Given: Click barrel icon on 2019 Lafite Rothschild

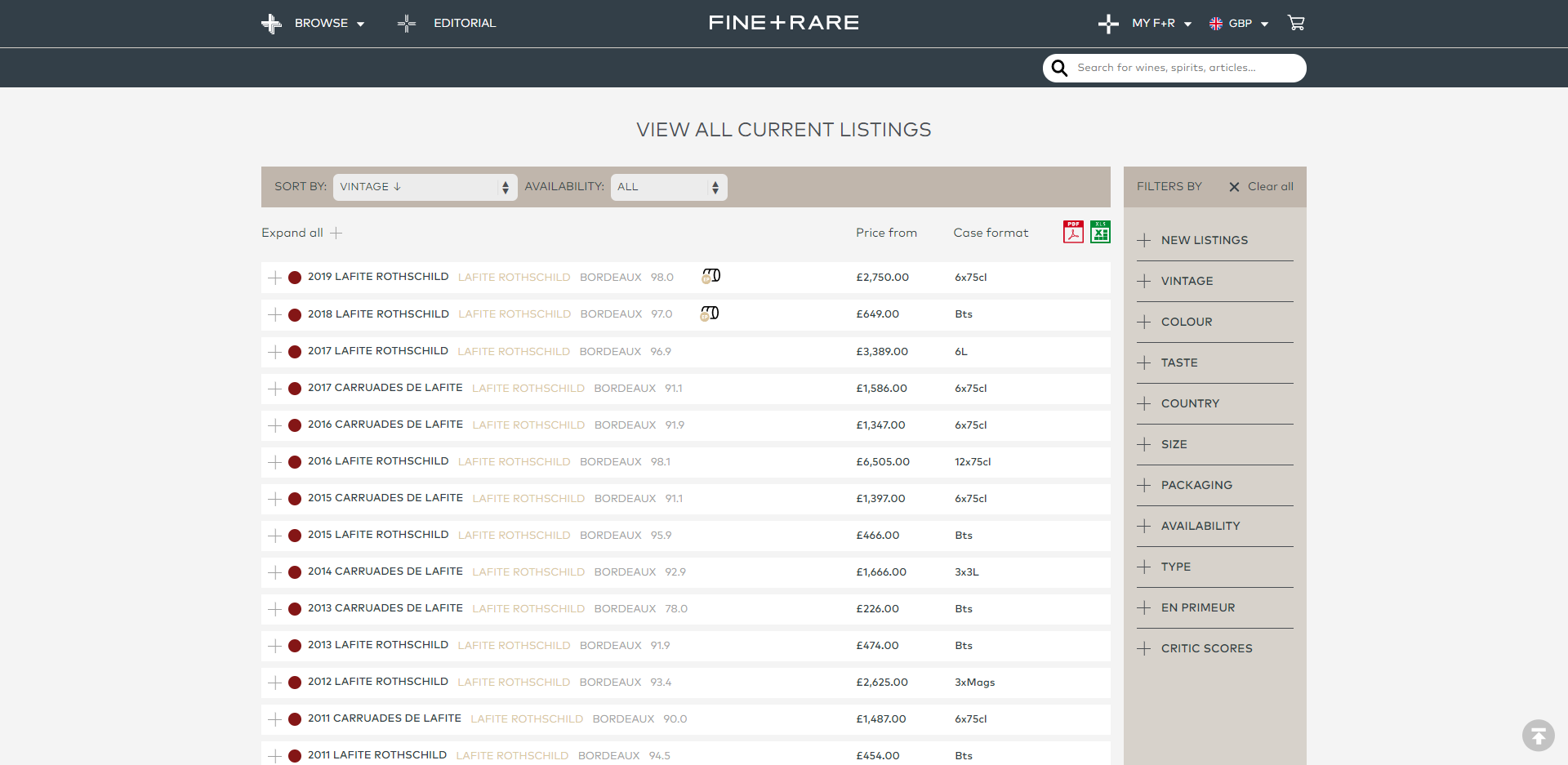Looking at the screenshot, I should pos(711,276).
